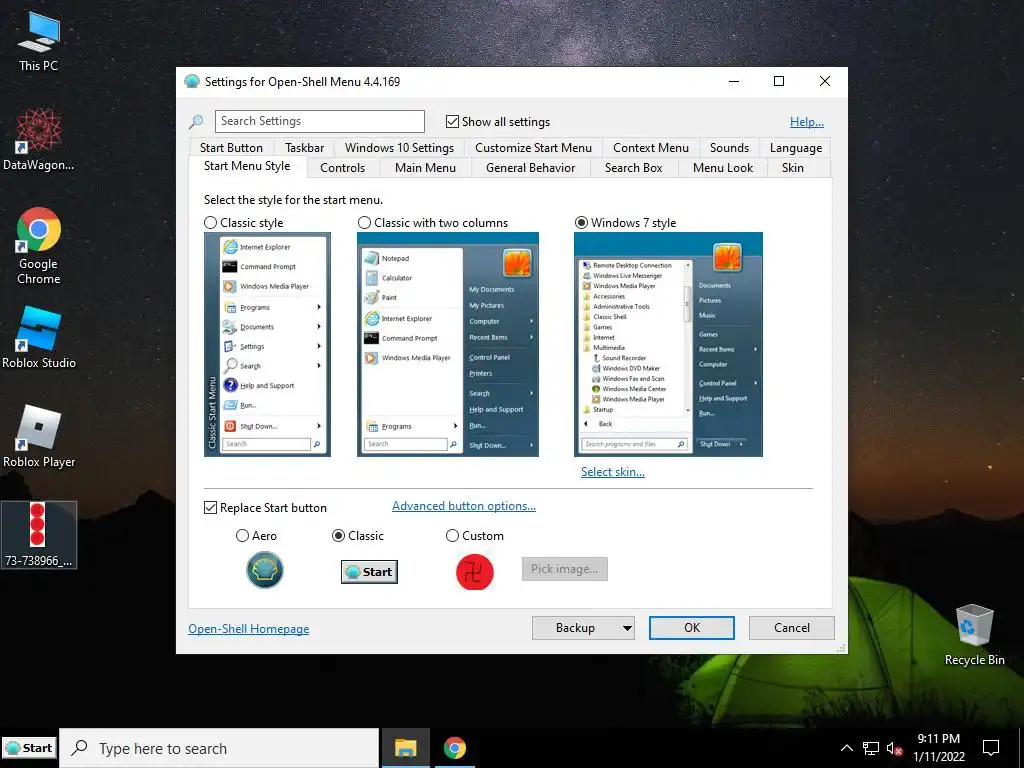Click into the Search Settings field
The image size is (1024, 768).
pos(320,121)
